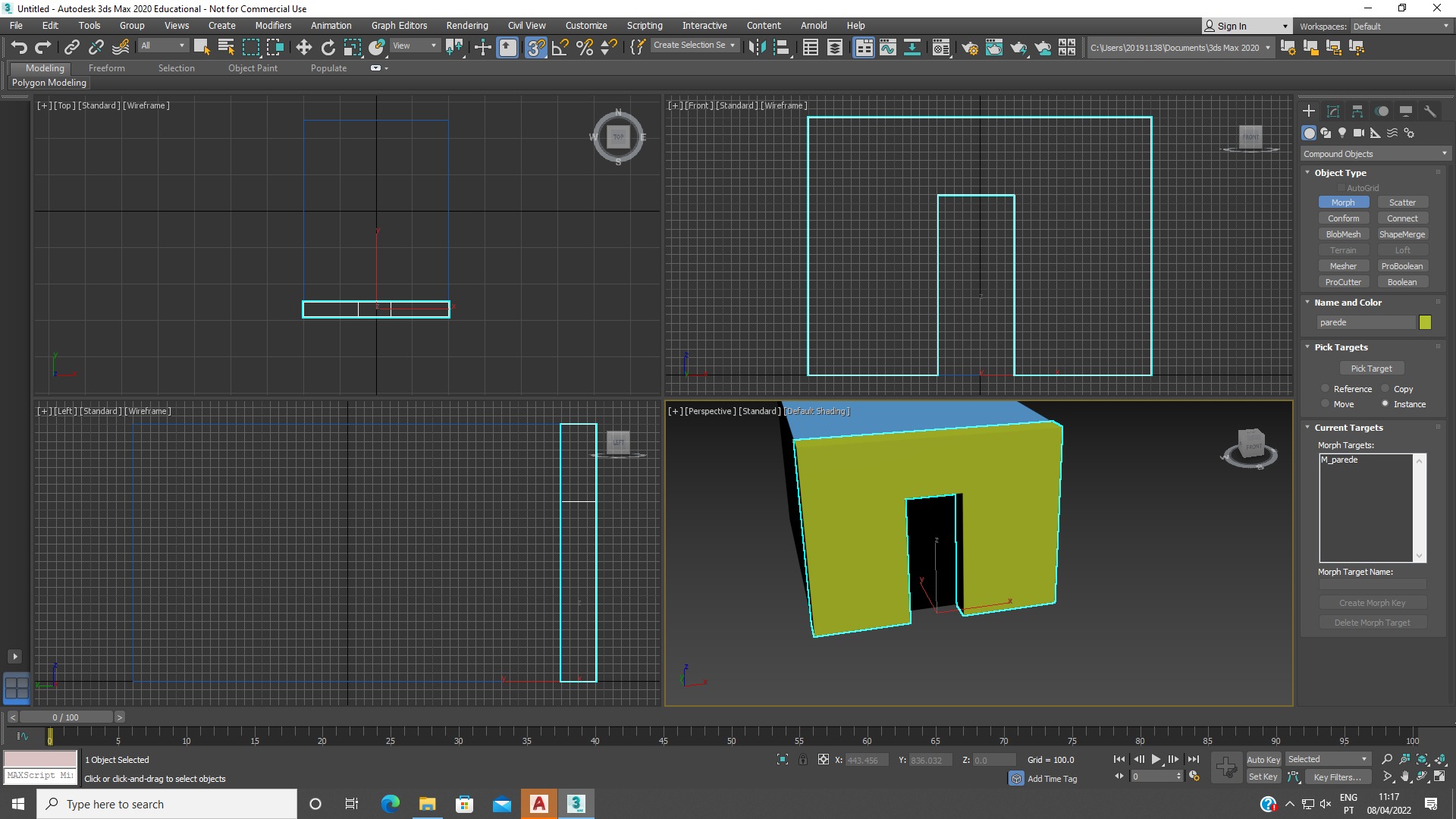Click the time slider showing 0 / 100

(66, 717)
